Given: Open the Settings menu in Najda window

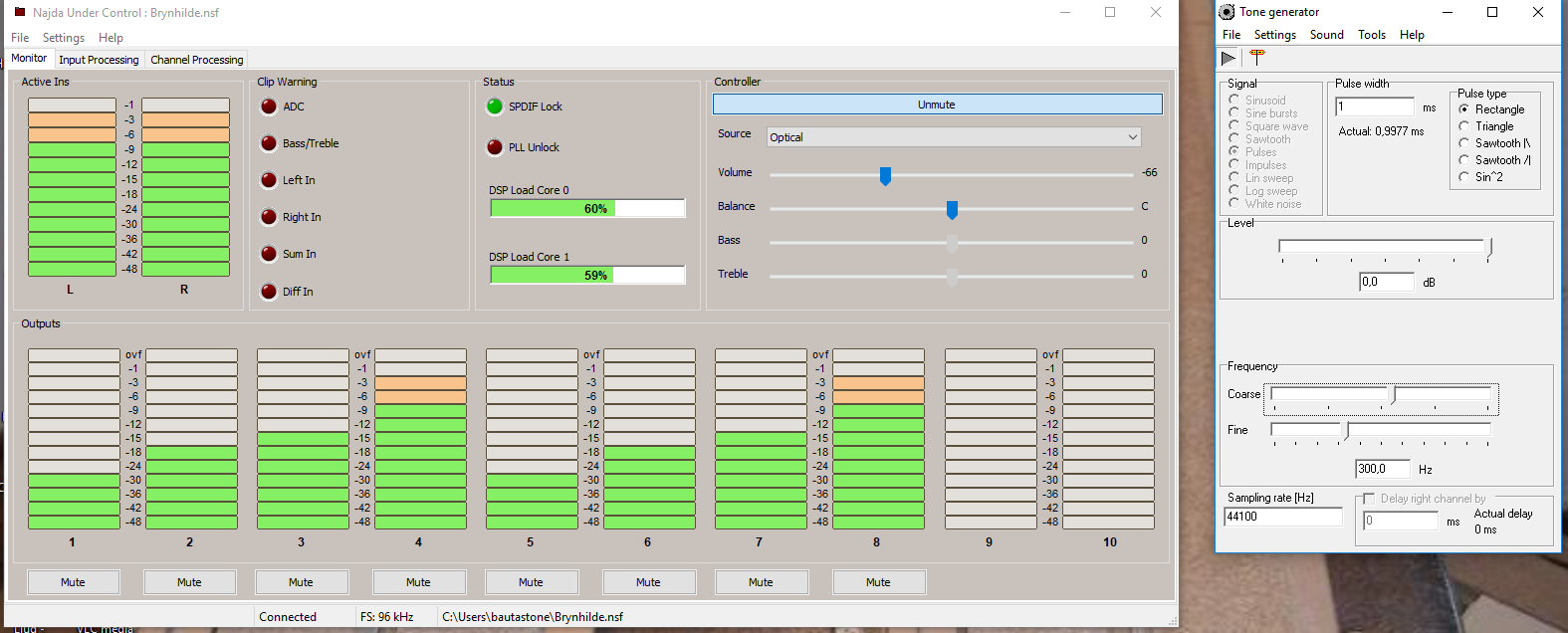Looking at the screenshot, I should (x=64, y=38).
